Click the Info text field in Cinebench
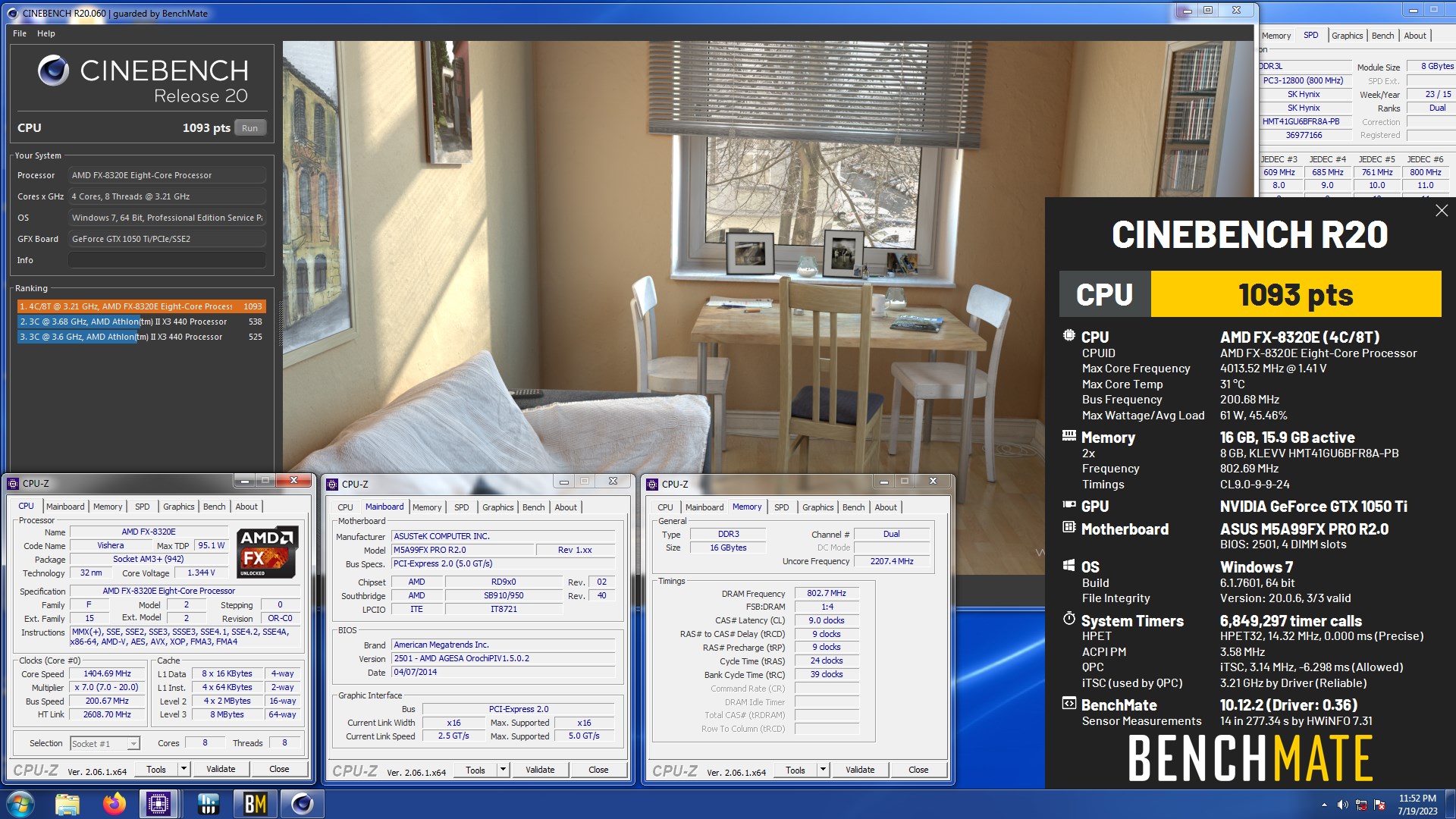 [167, 260]
